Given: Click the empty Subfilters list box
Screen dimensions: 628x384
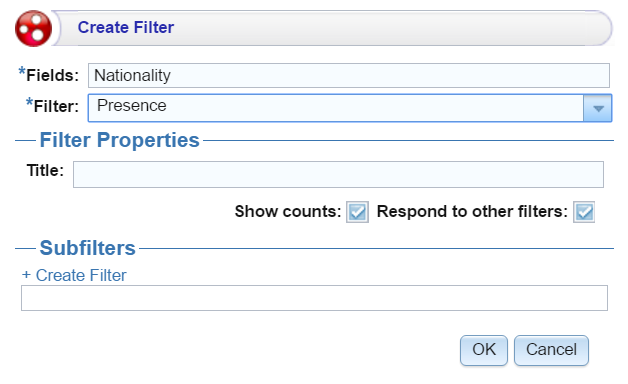Looking at the screenshot, I should [x=314, y=298].
